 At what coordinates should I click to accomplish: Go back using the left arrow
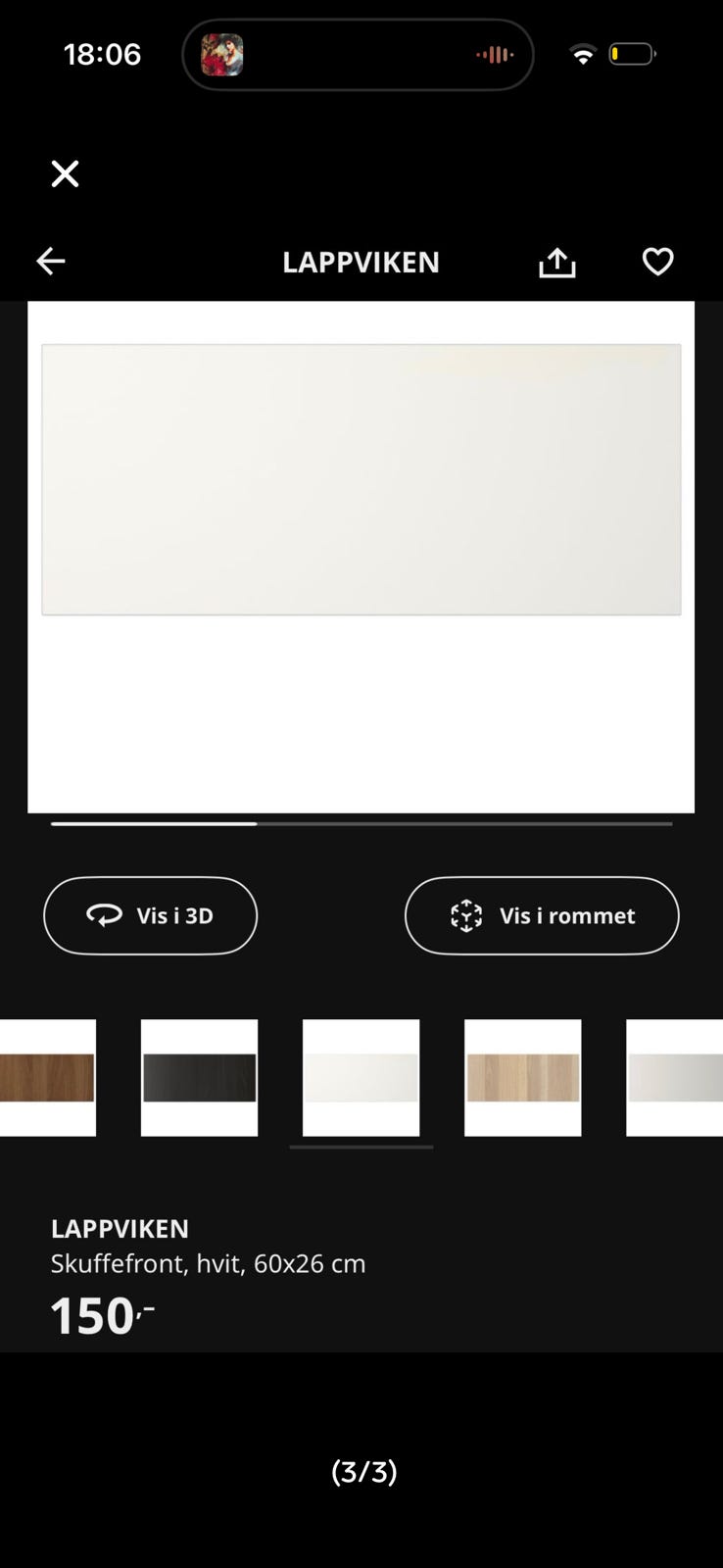[51, 261]
